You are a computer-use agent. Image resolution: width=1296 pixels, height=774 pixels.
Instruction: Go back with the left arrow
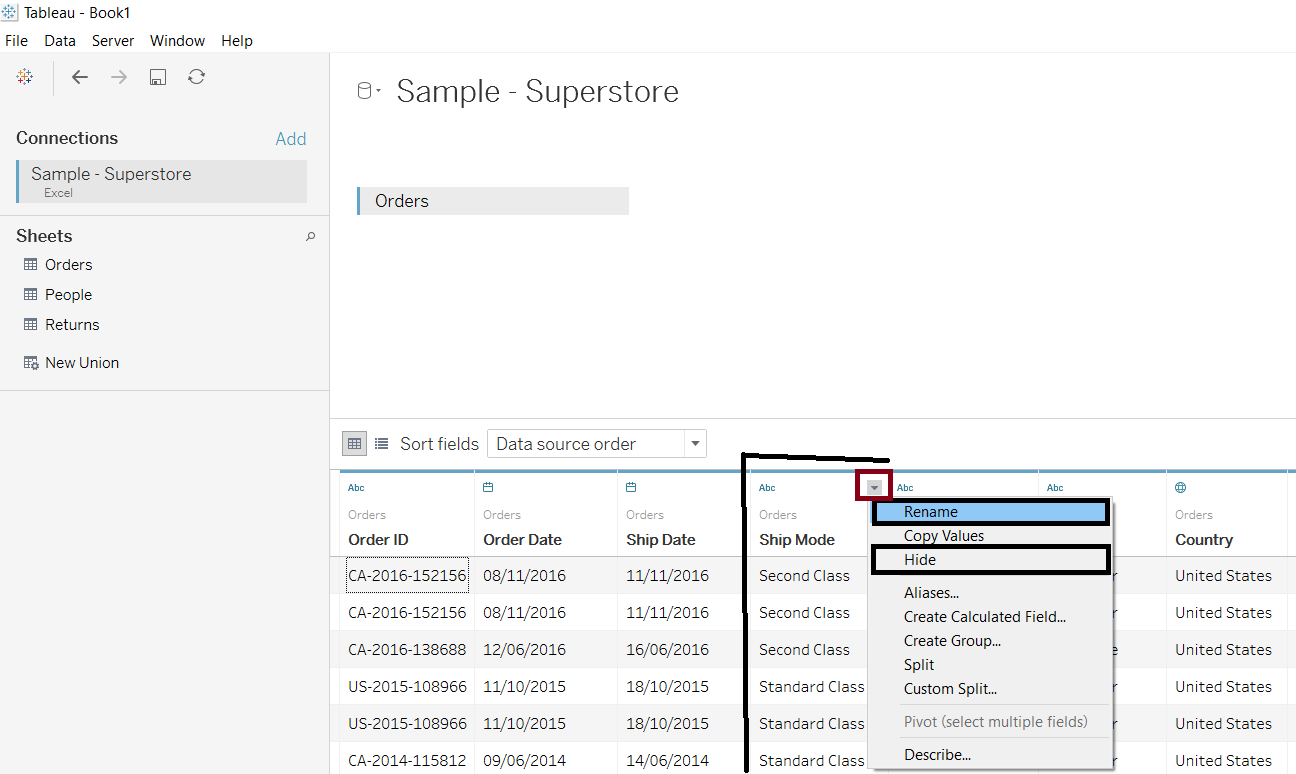click(x=80, y=77)
